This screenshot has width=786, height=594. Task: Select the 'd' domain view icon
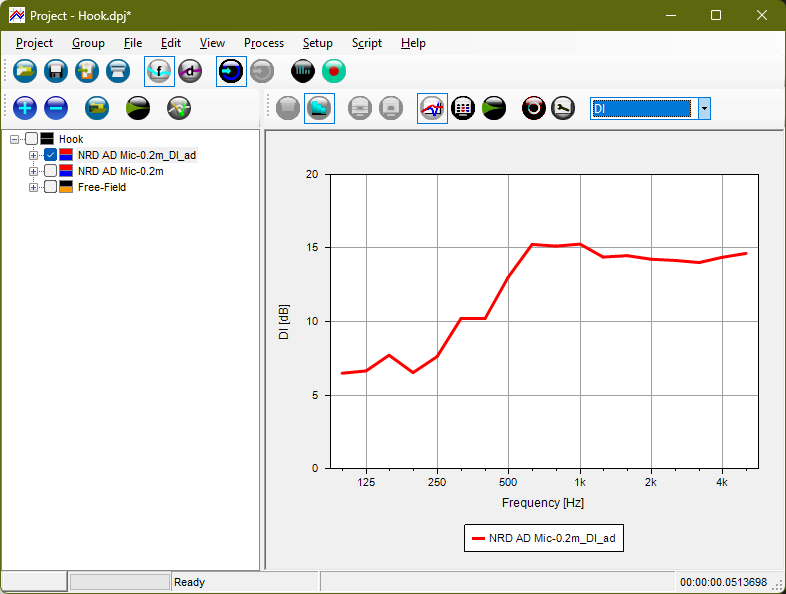click(190, 71)
